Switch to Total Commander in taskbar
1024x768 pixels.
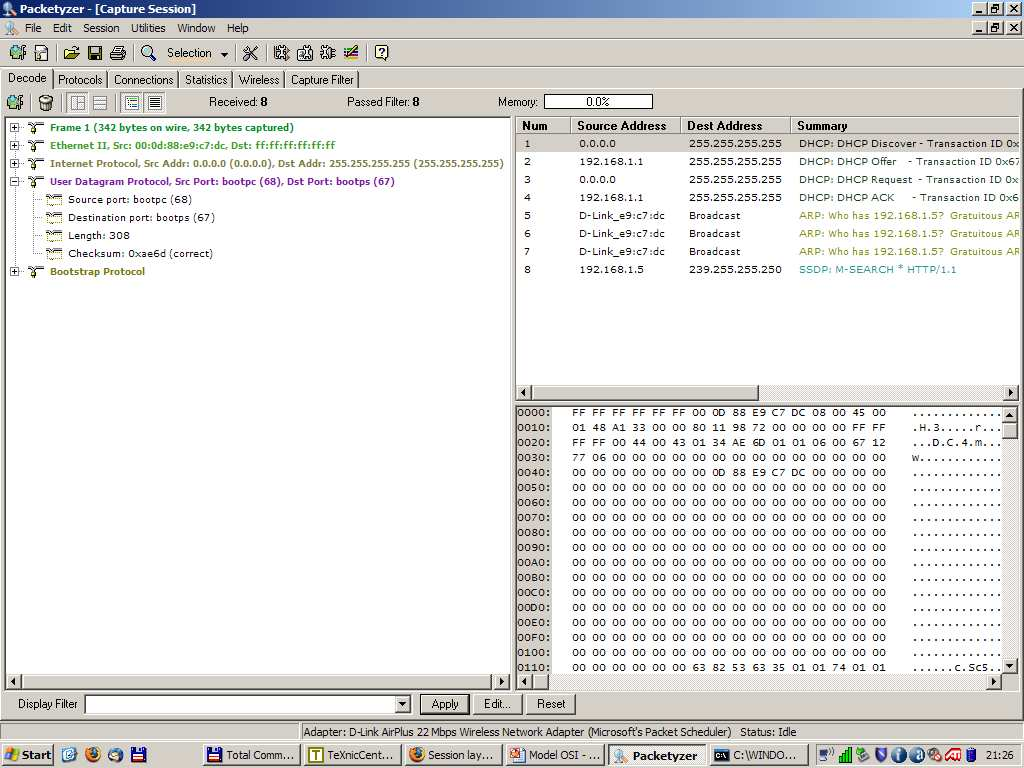[x=252, y=755]
